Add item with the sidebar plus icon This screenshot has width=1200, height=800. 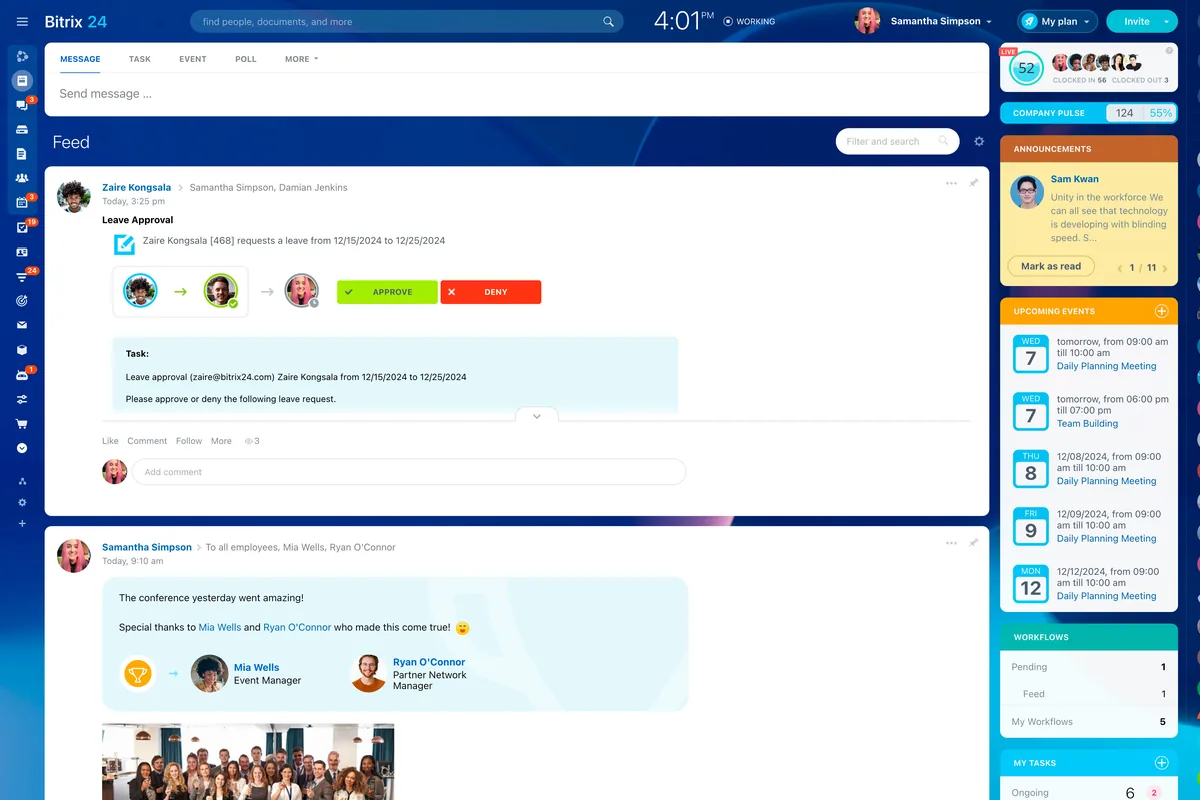pos(22,523)
